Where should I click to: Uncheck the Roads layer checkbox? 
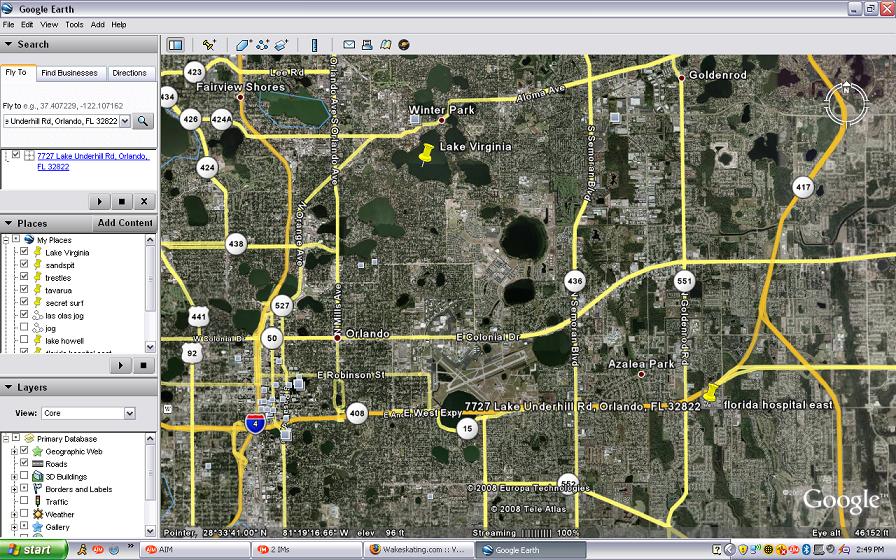tap(24, 464)
